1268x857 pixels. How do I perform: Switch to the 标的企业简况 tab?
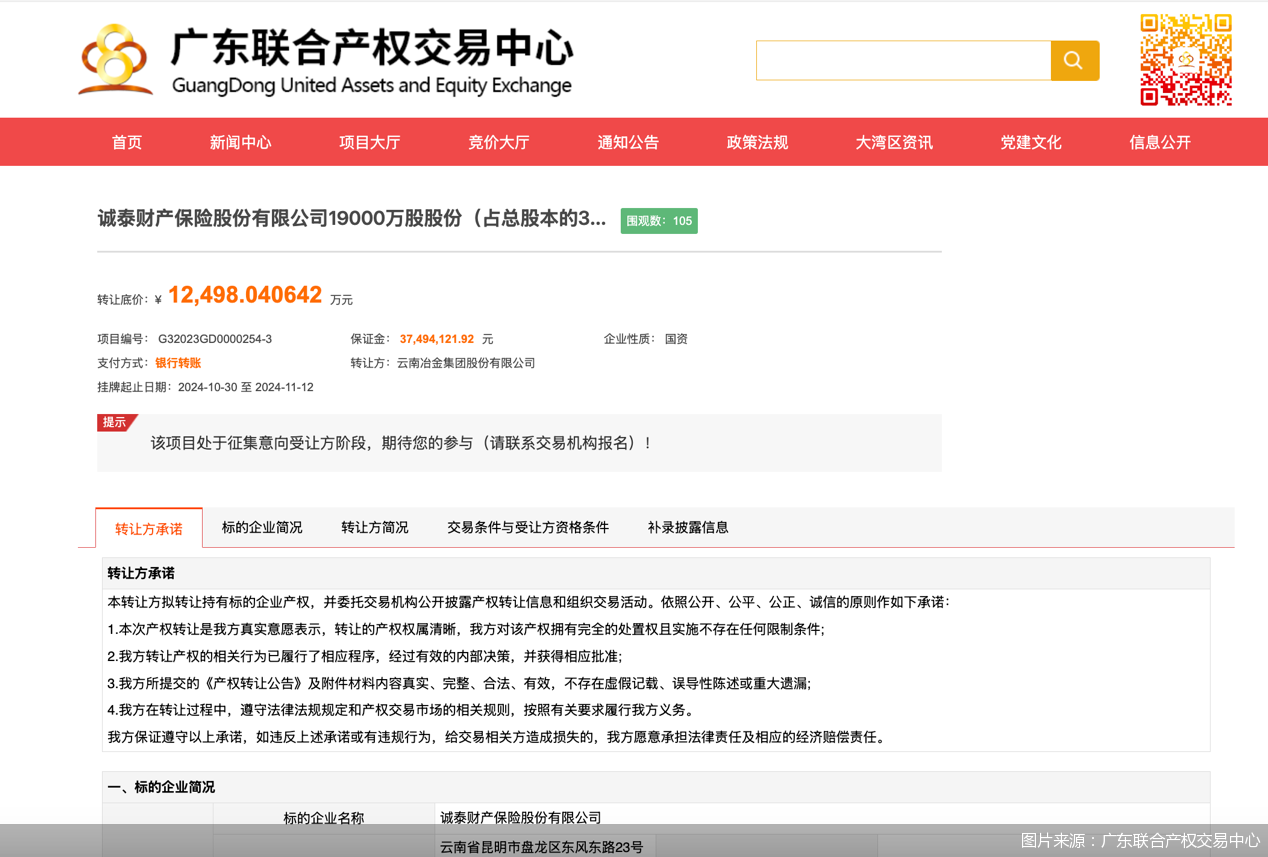click(x=262, y=527)
